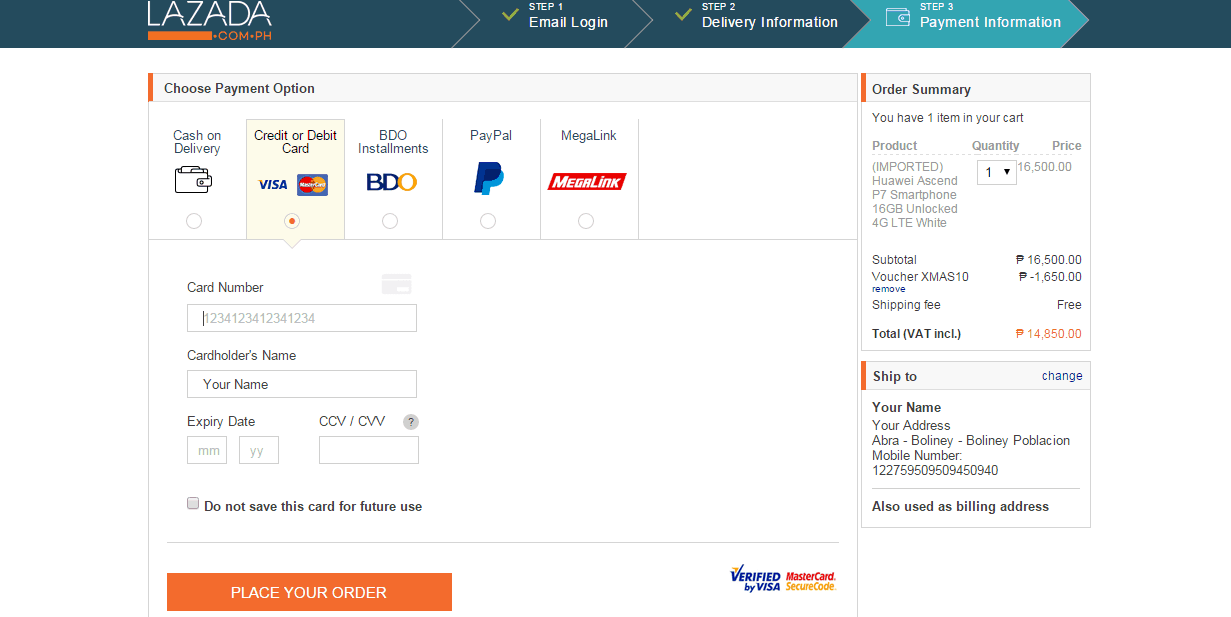
Task: Click the Visa MasterCard card logos
Action: coord(293,184)
